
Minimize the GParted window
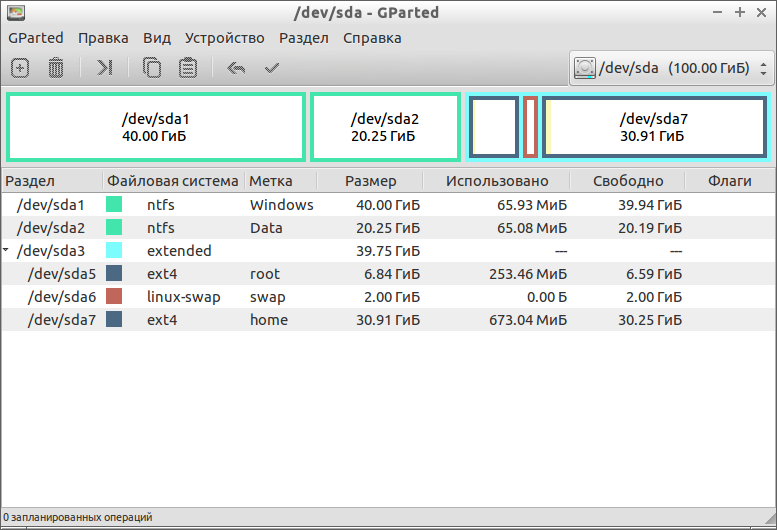pos(717,12)
